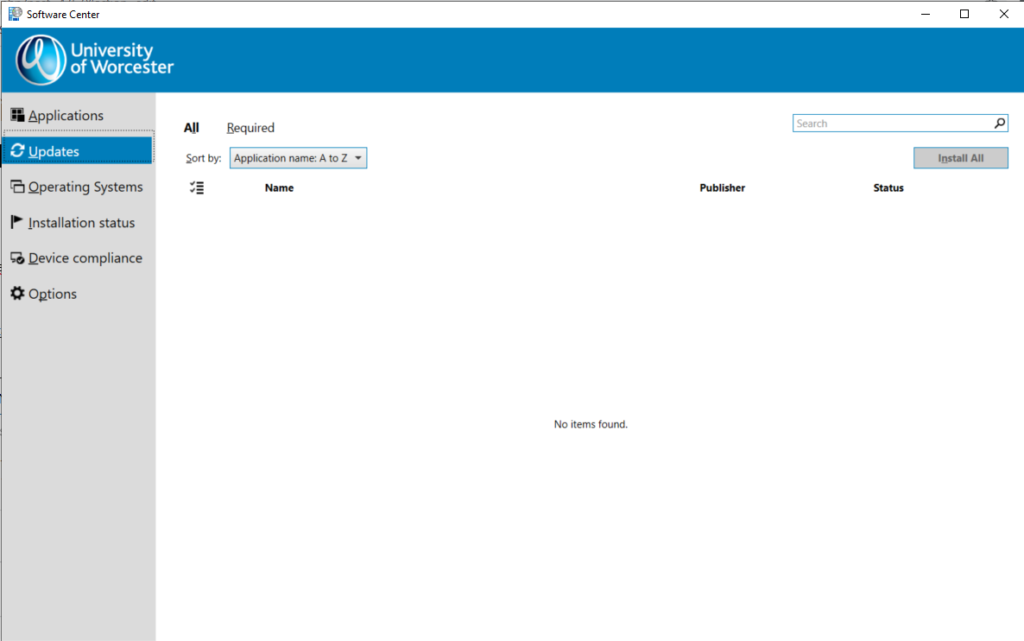Open the Applications section label
The image size is (1024, 641).
pos(66,116)
